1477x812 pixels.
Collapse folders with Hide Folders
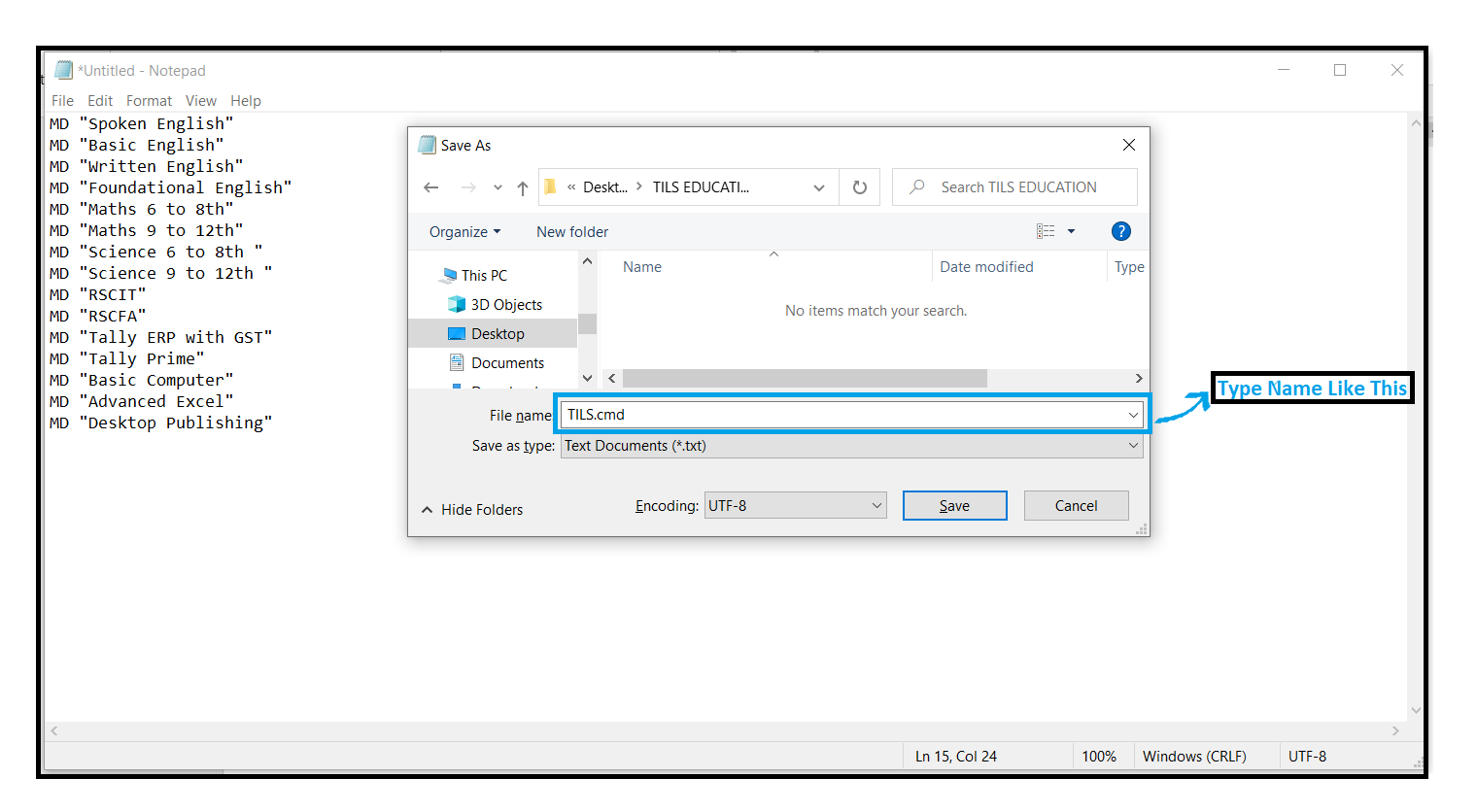tap(472, 509)
